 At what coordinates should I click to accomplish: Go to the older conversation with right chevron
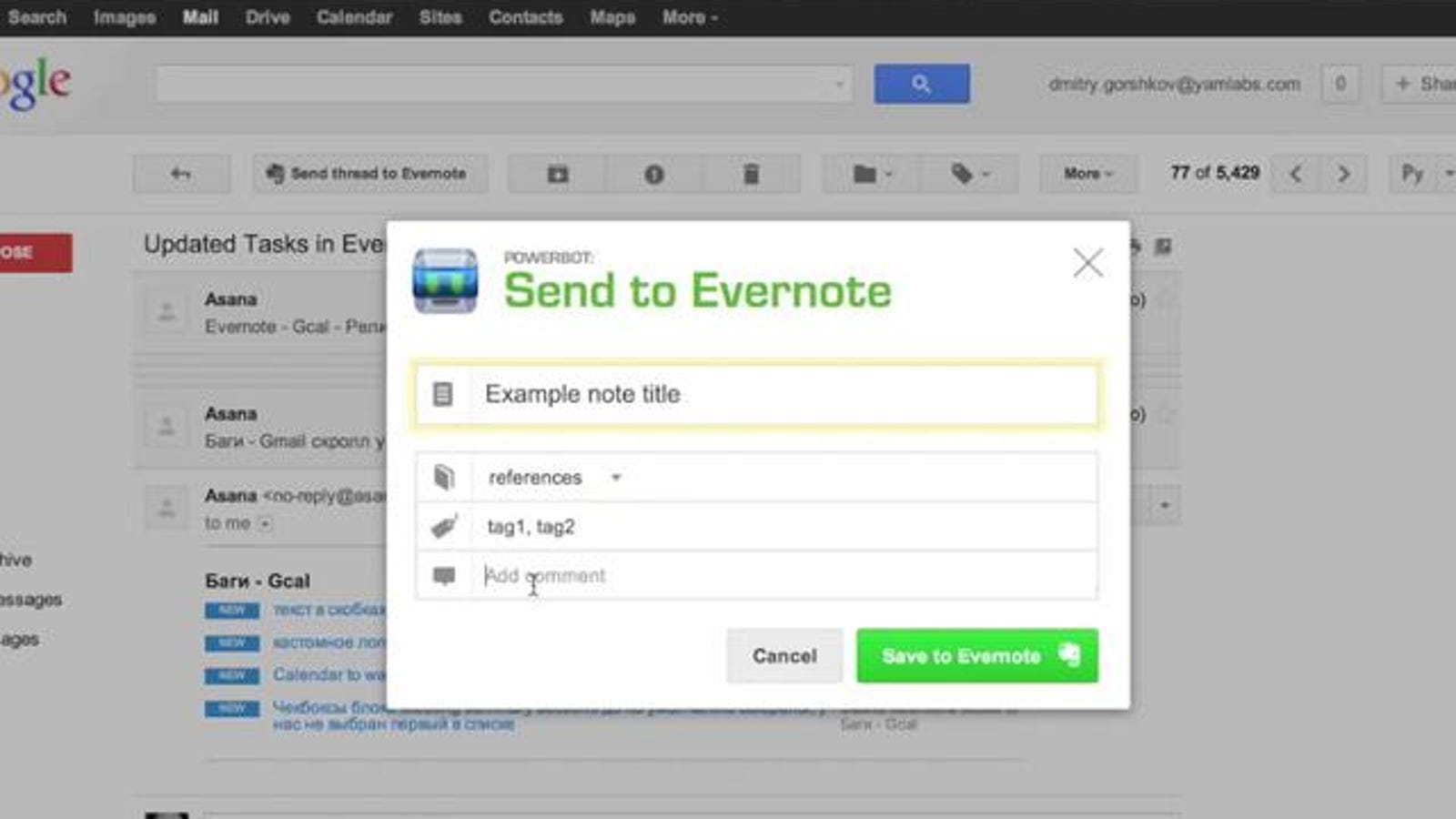coord(1343,174)
